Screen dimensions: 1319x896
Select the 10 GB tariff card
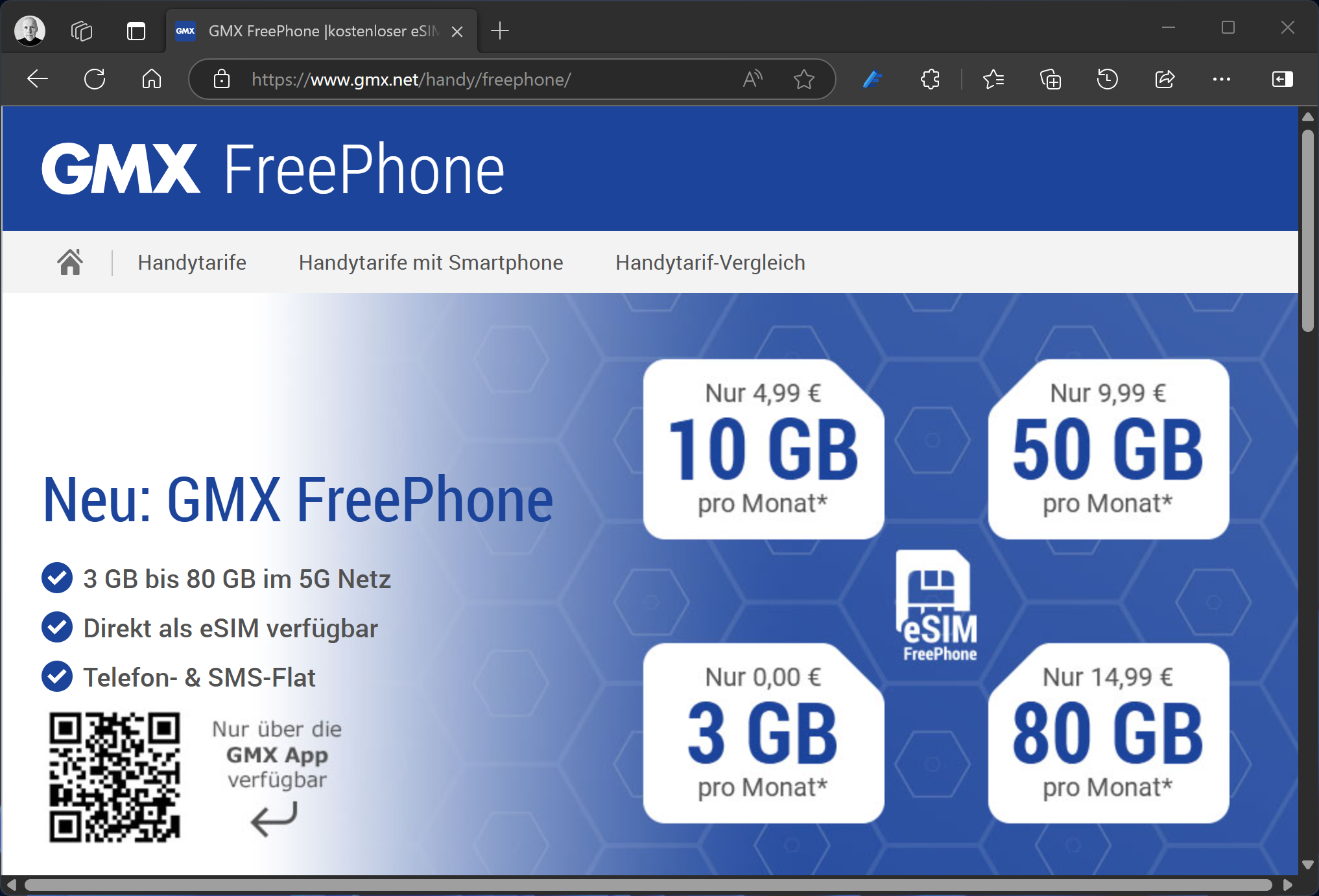pyautogui.click(x=763, y=449)
